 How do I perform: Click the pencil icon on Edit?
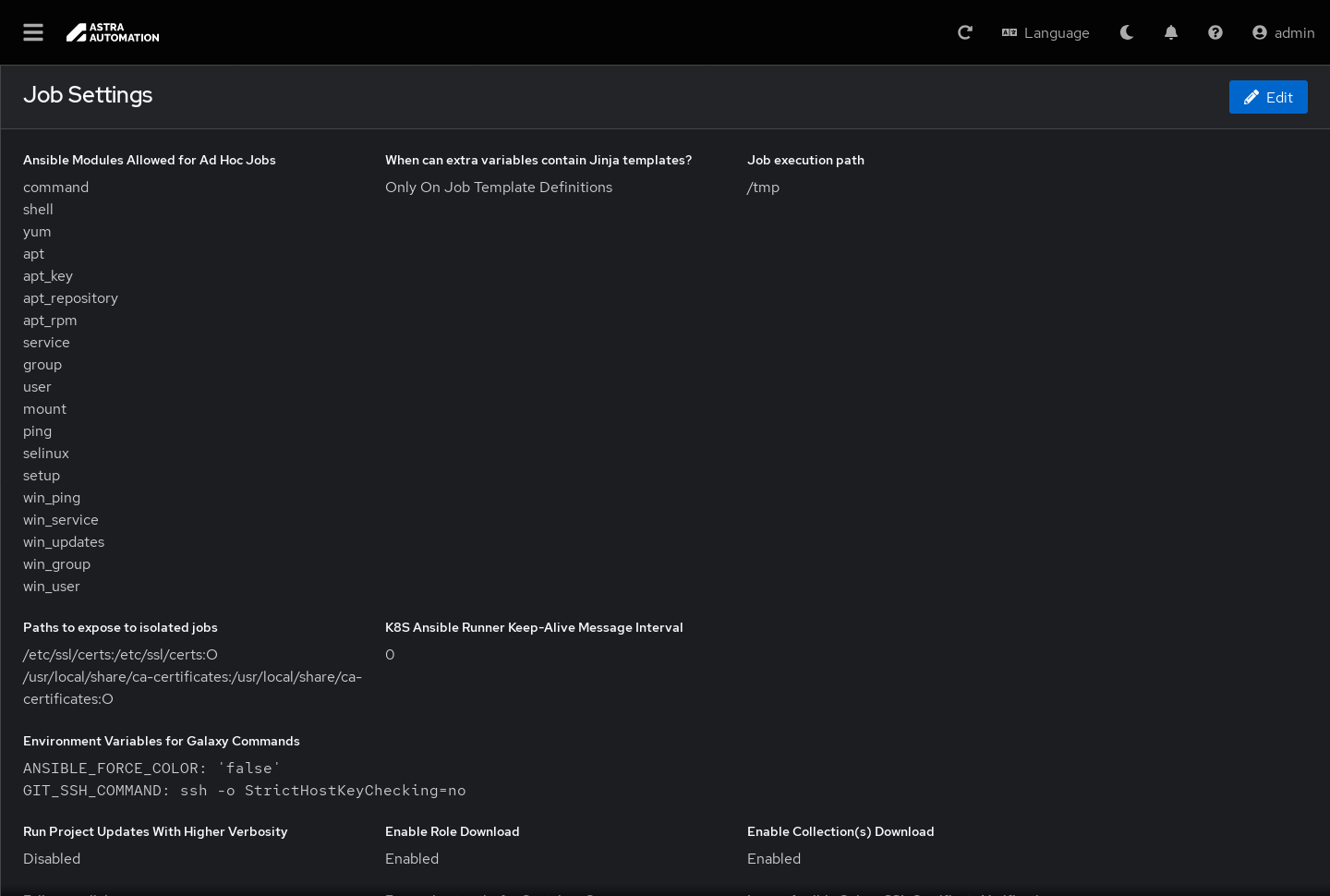pyautogui.click(x=1251, y=97)
